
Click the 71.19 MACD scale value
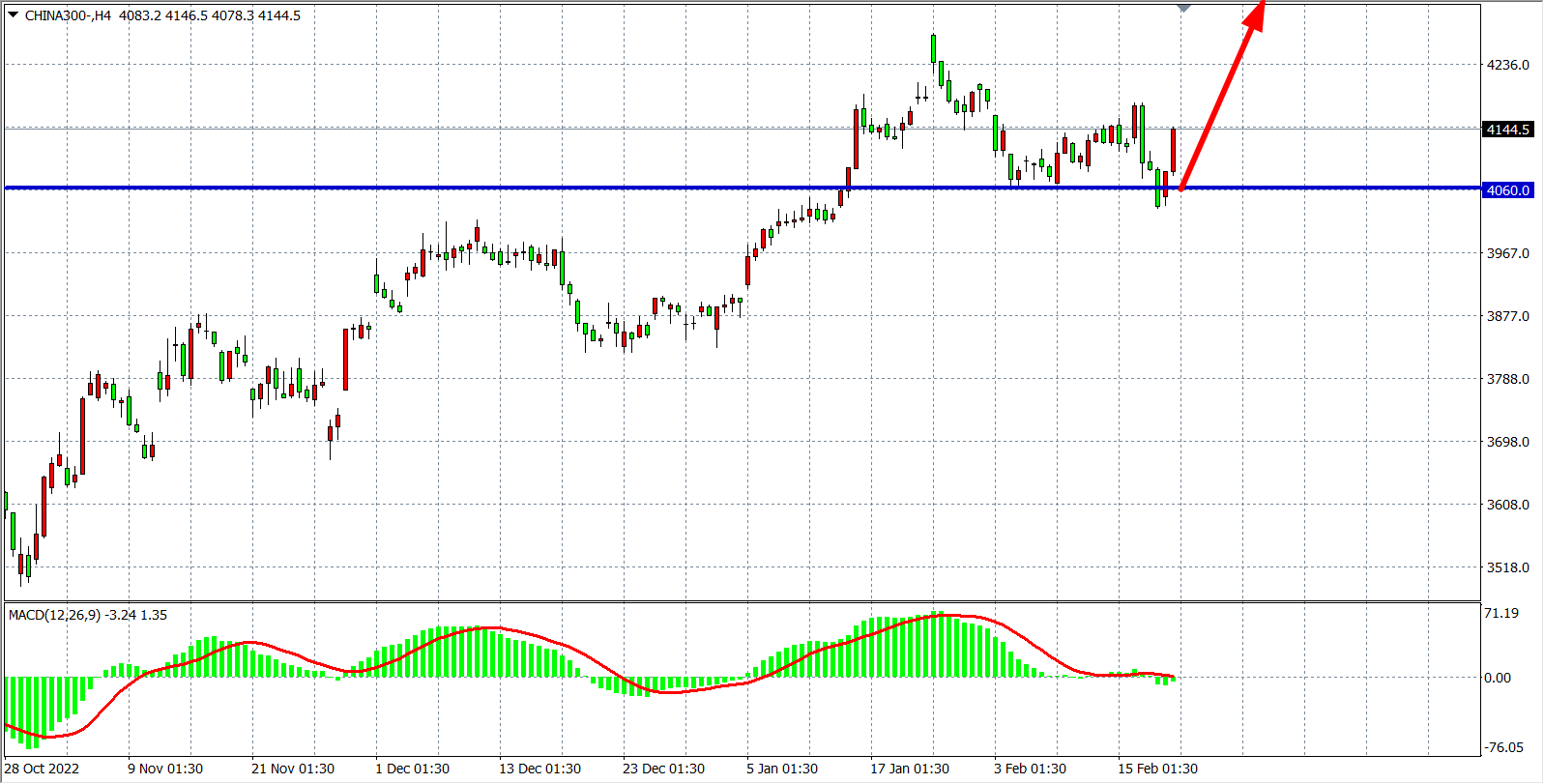(x=1500, y=613)
